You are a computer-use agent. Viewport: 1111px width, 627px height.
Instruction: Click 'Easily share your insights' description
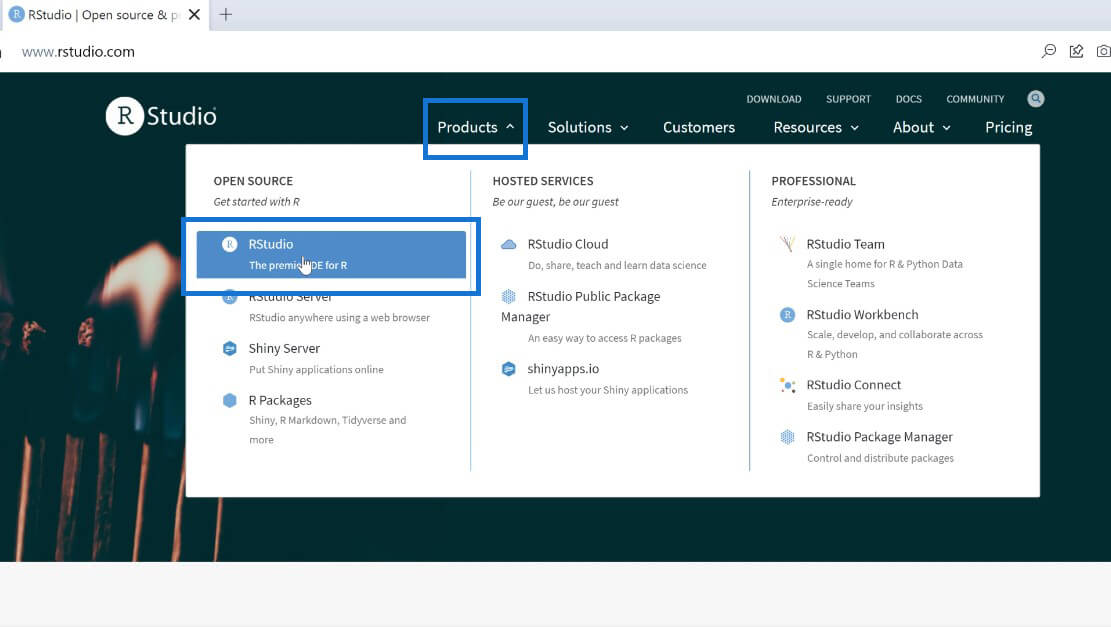[x=864, y=407]
